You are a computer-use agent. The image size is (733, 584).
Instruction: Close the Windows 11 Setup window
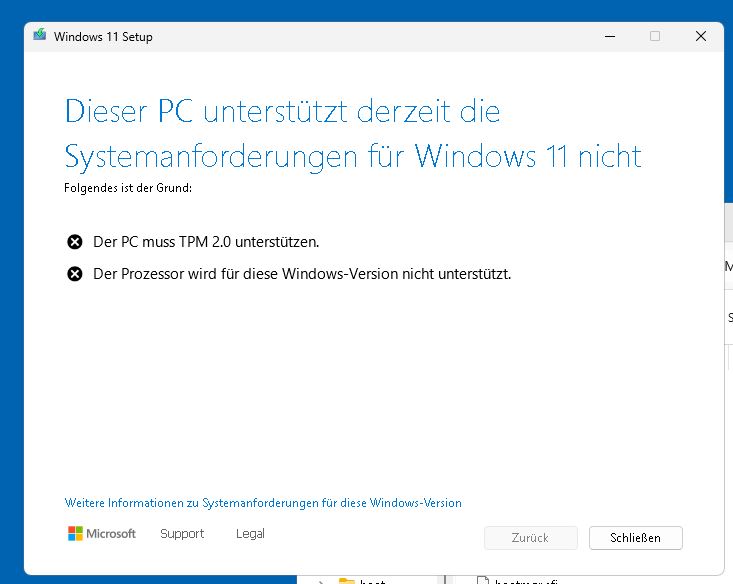[x=701, y=36]
